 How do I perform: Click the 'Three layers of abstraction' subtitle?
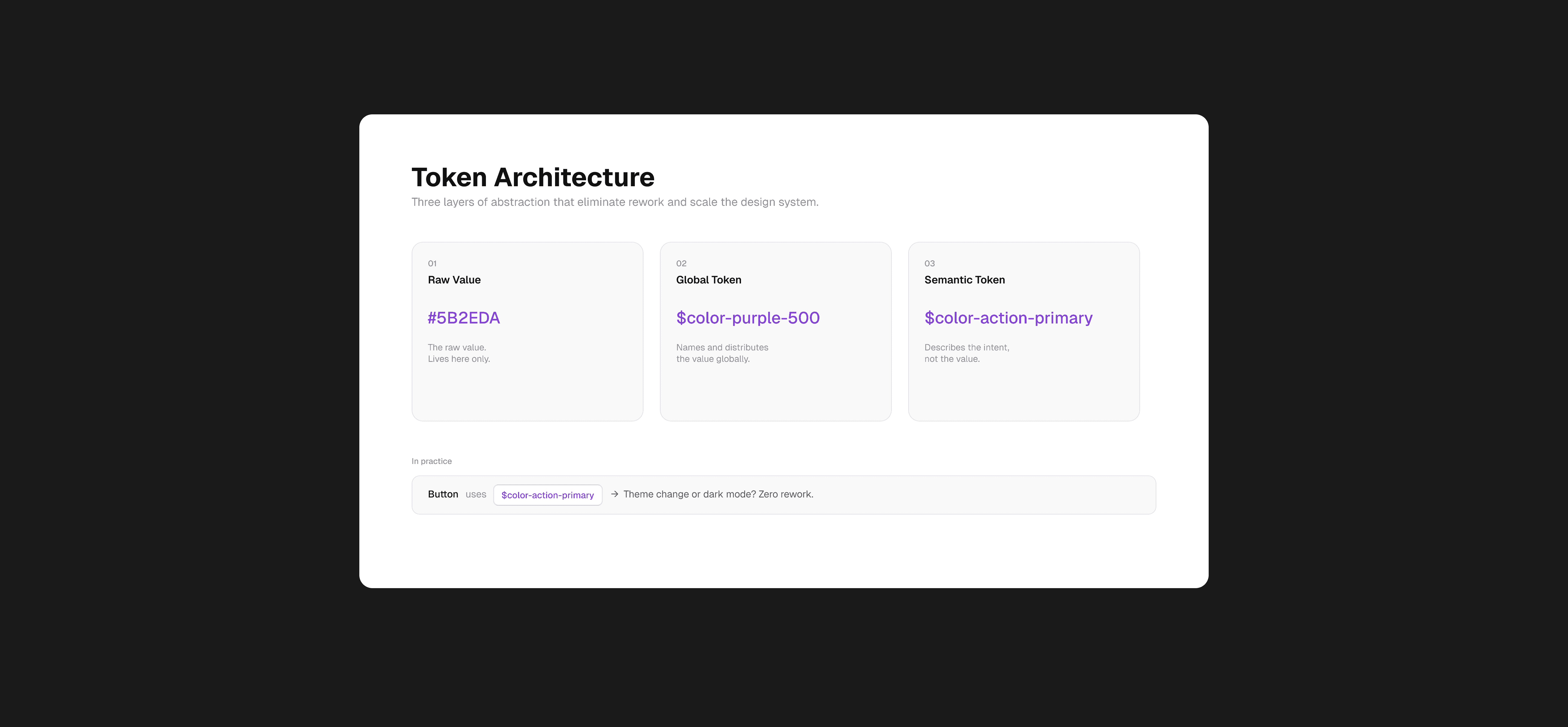(615, 202)
